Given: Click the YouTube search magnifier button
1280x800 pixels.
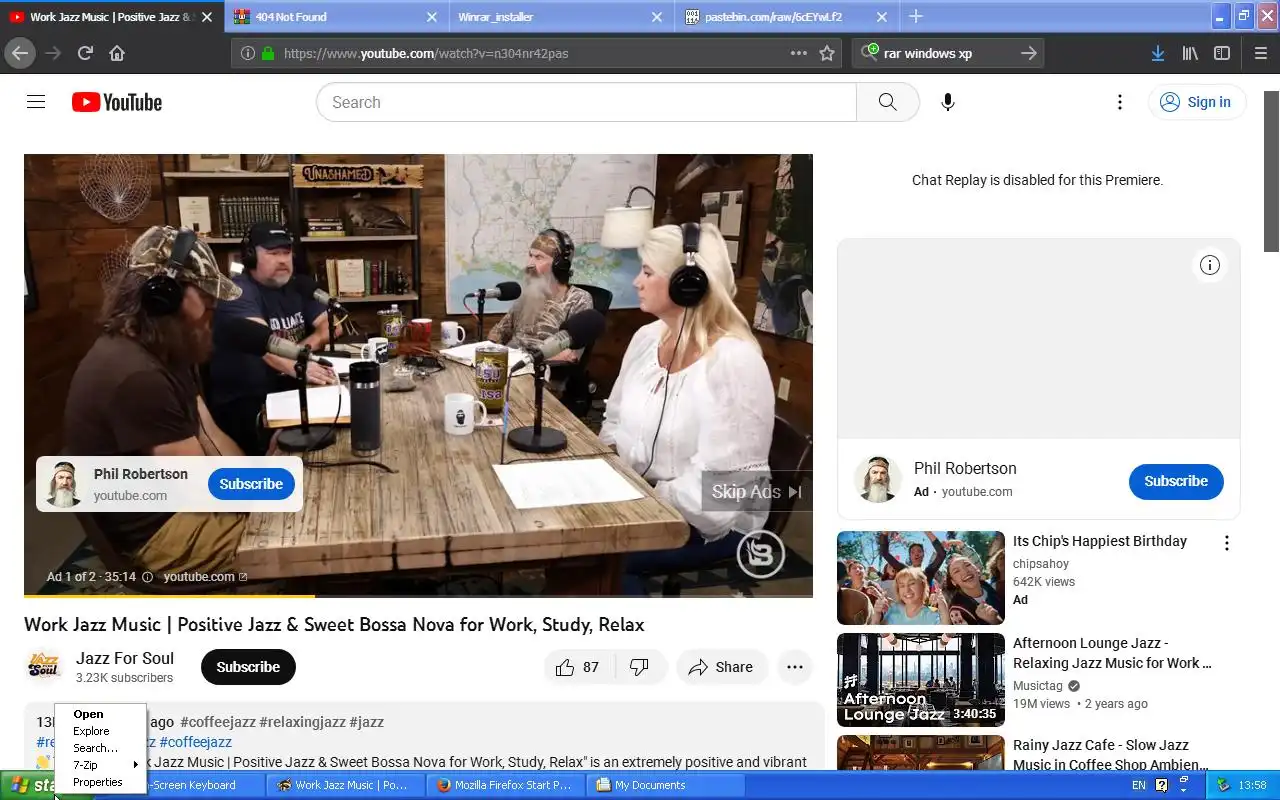Looking at the screenshot, I should click(x=887, y=102).
